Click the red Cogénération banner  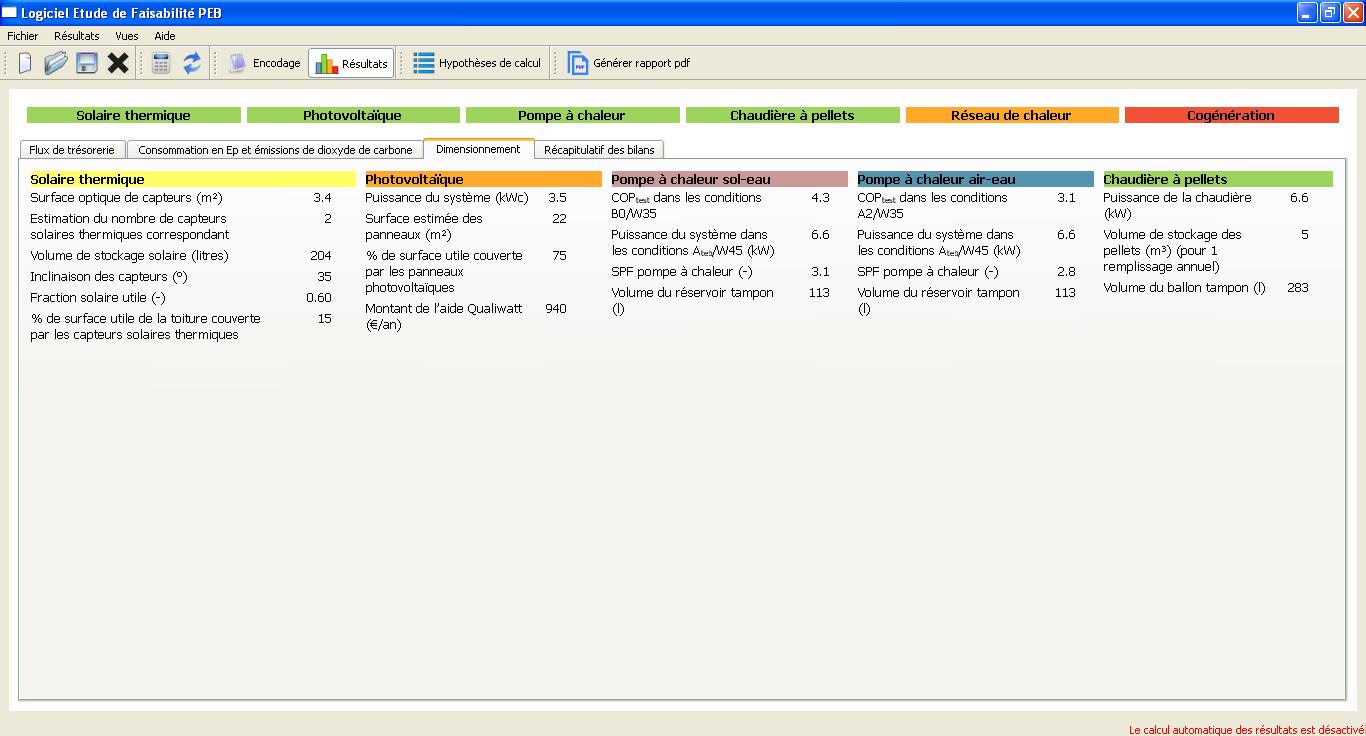click(1231, 115)
